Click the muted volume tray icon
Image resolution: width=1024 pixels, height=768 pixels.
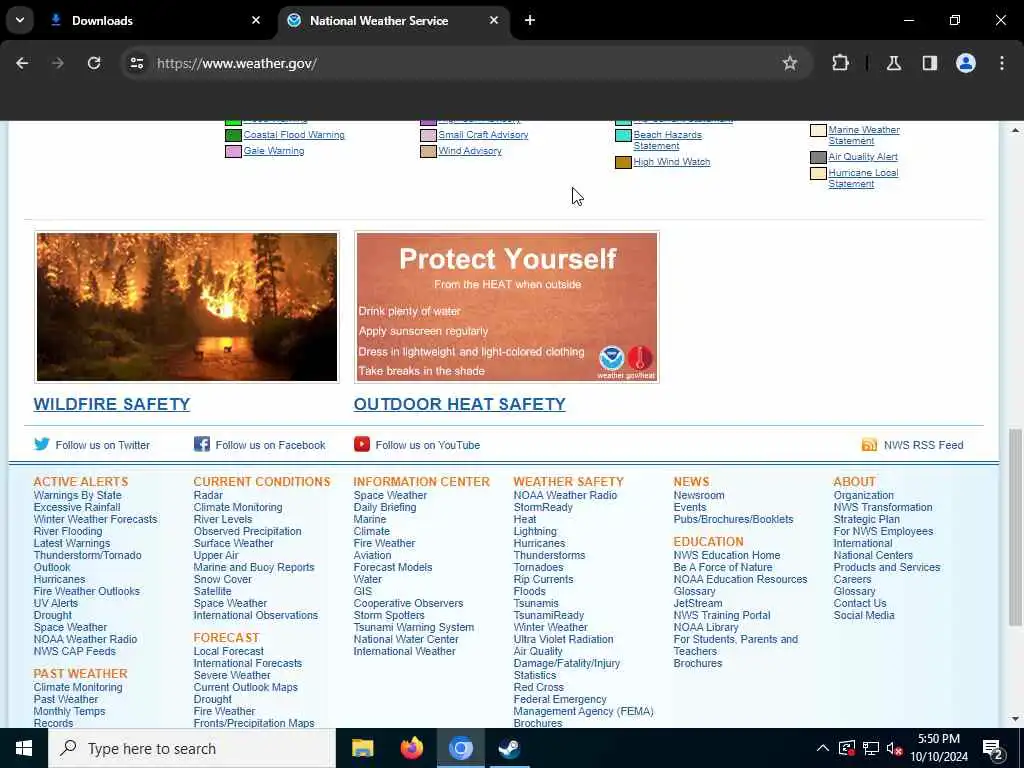[x=895, y=749]
